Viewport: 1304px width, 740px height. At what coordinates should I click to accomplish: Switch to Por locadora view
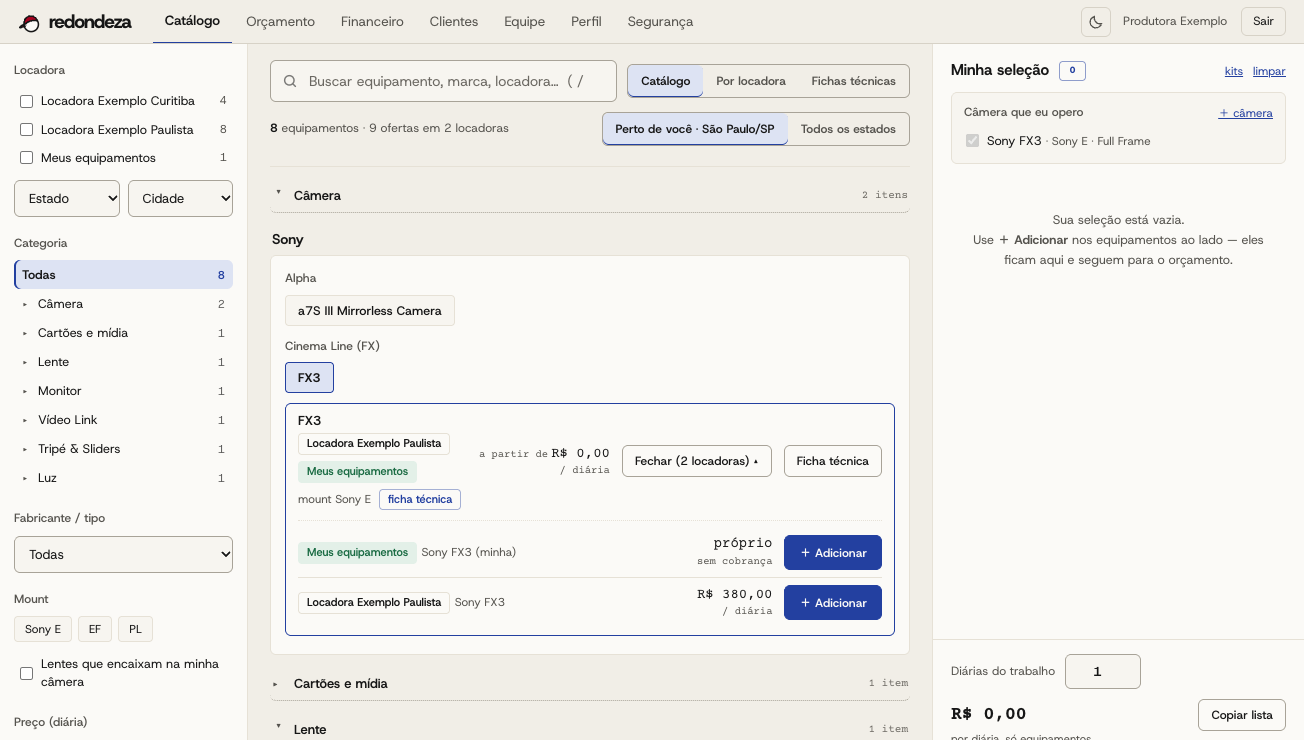pyautogui.click(x=751, y=81)
